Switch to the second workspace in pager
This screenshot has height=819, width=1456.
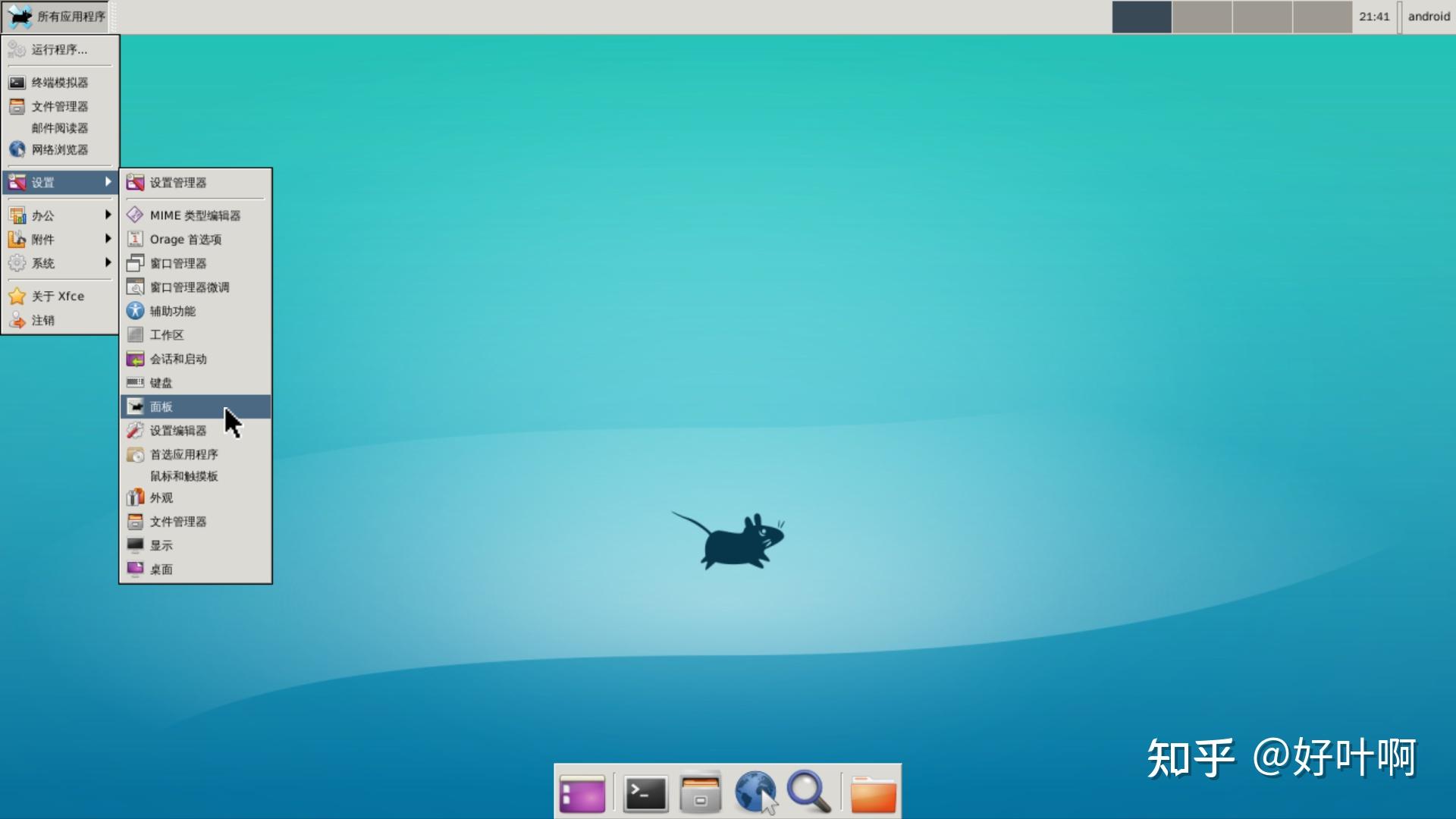[x=1201, y=17]
